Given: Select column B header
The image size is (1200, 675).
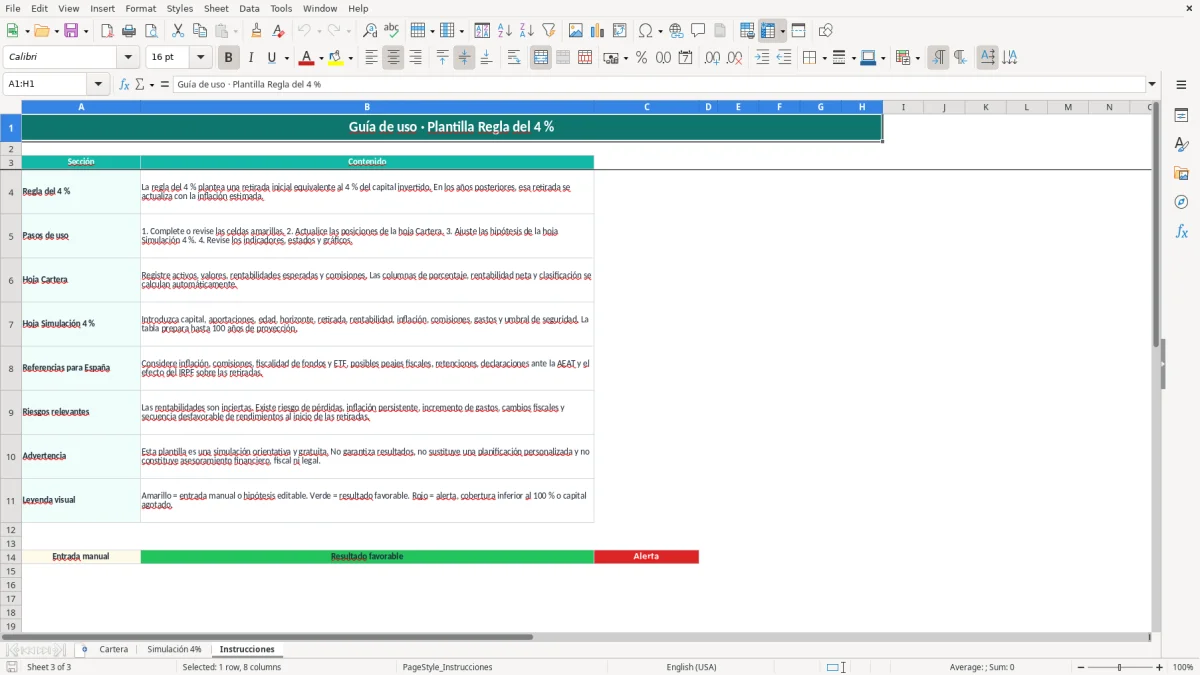Looking at the screenshot, I should point(367,107).
